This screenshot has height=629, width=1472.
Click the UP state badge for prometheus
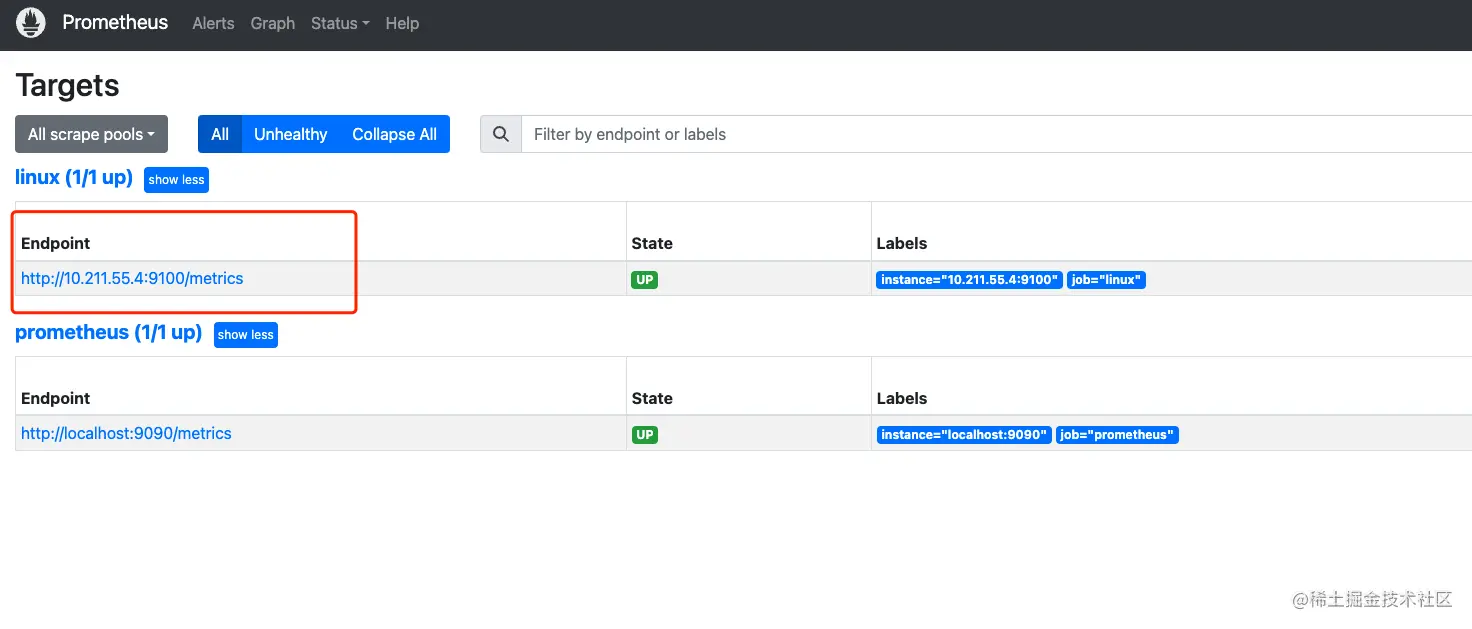tap(645, 435)
